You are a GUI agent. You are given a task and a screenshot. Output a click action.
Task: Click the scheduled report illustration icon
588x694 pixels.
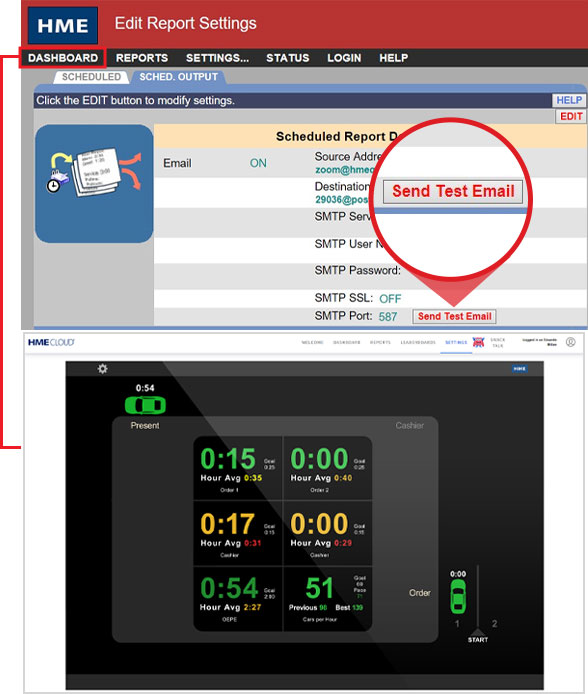[x=94, y=184]
